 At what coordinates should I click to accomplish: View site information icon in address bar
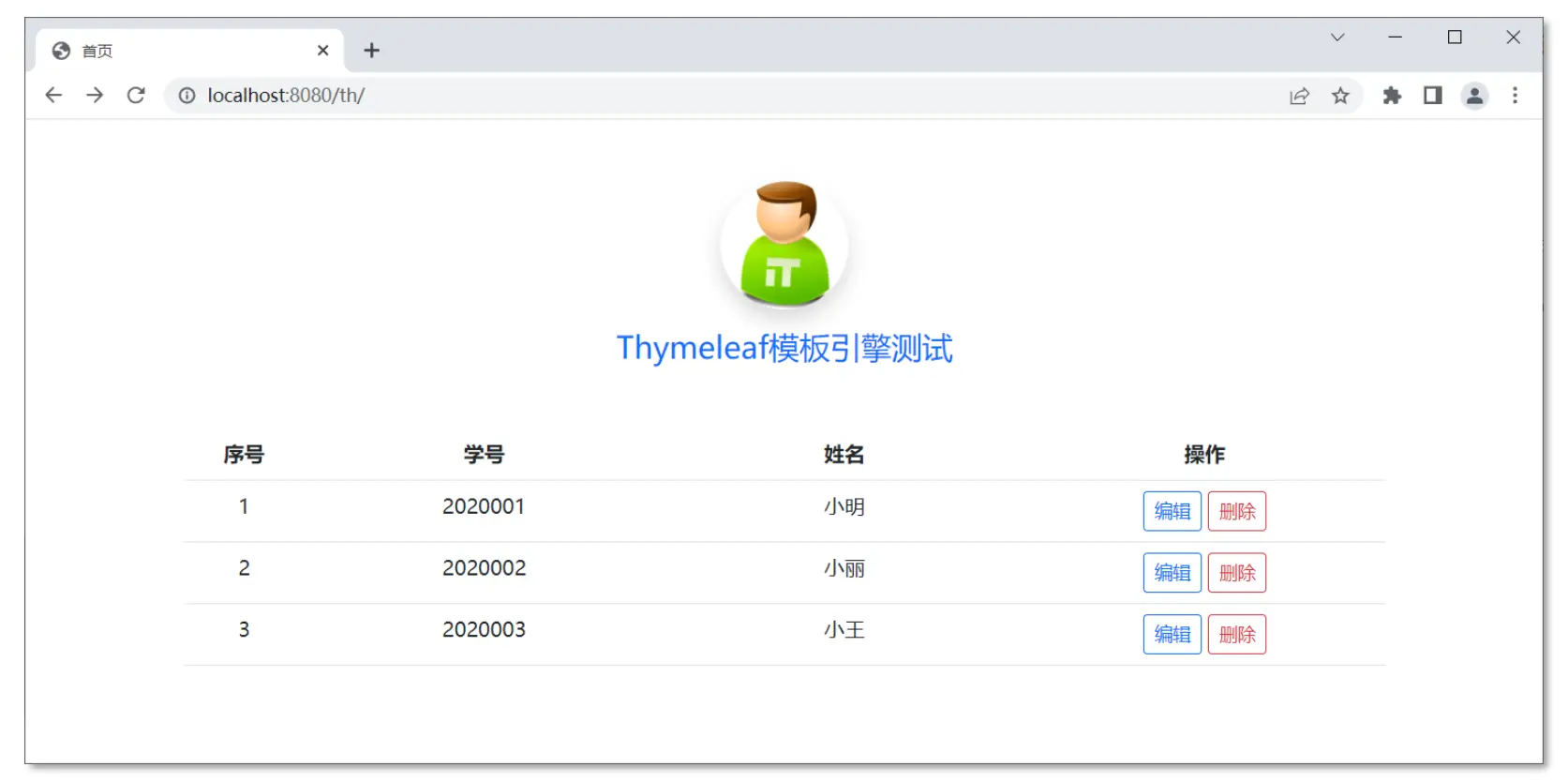coord(187,96)
